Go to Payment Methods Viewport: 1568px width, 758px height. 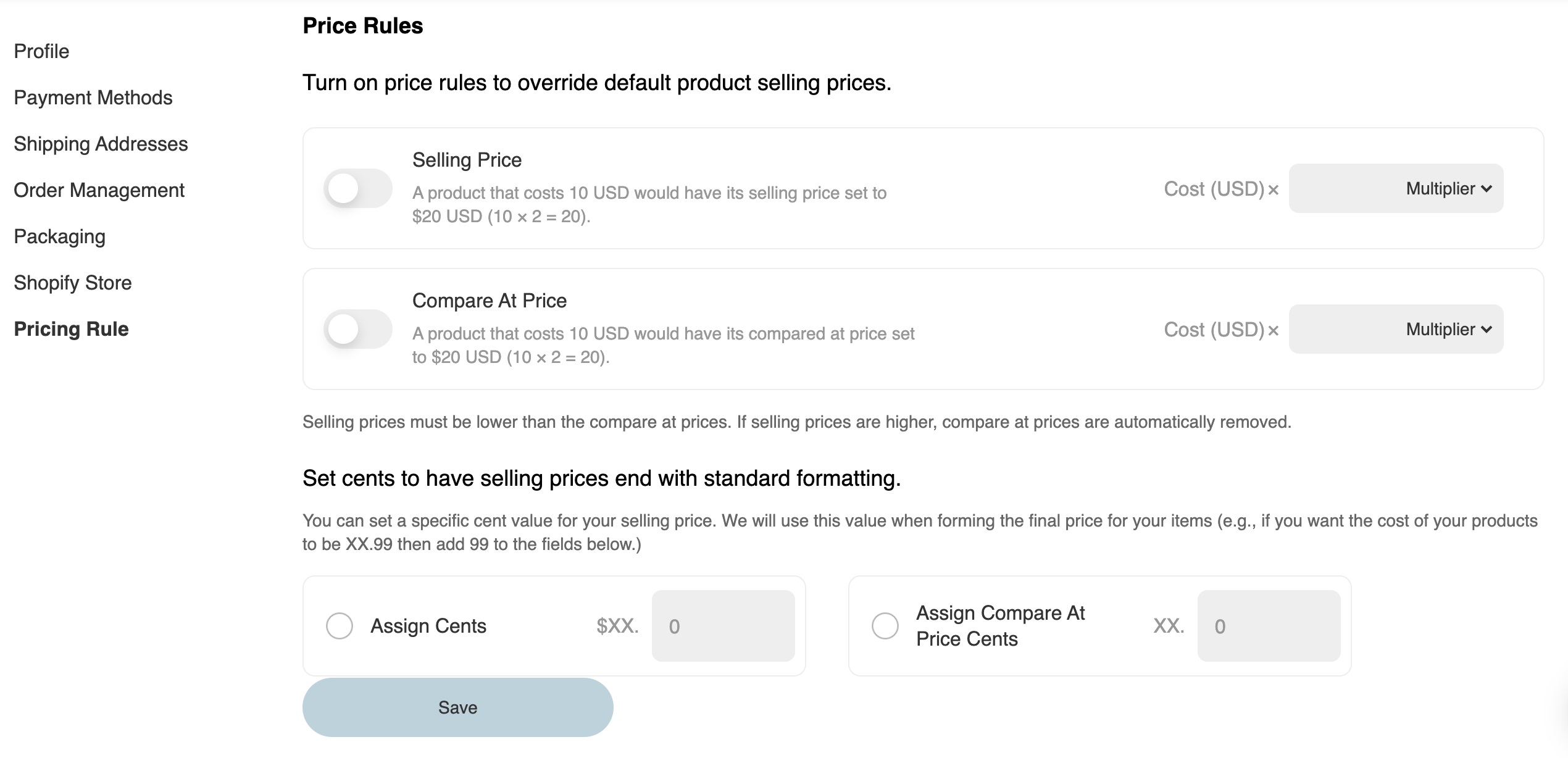93,98
